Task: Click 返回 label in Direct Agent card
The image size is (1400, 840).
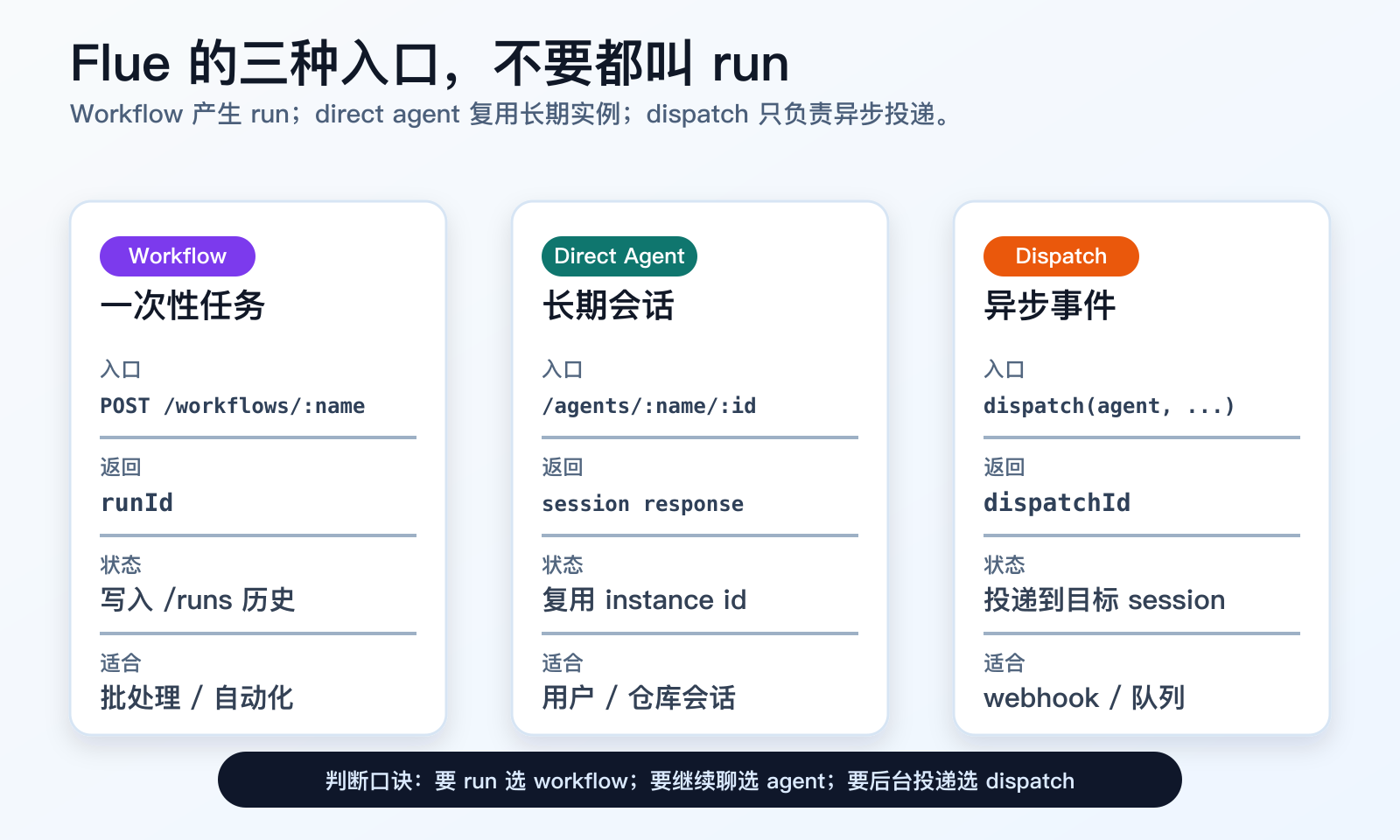Action: [563, 467]
